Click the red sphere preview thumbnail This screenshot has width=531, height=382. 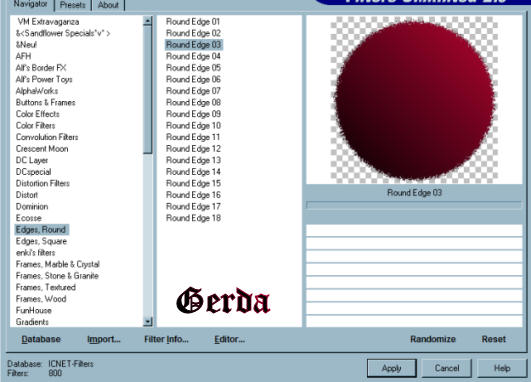pos(414,100)
